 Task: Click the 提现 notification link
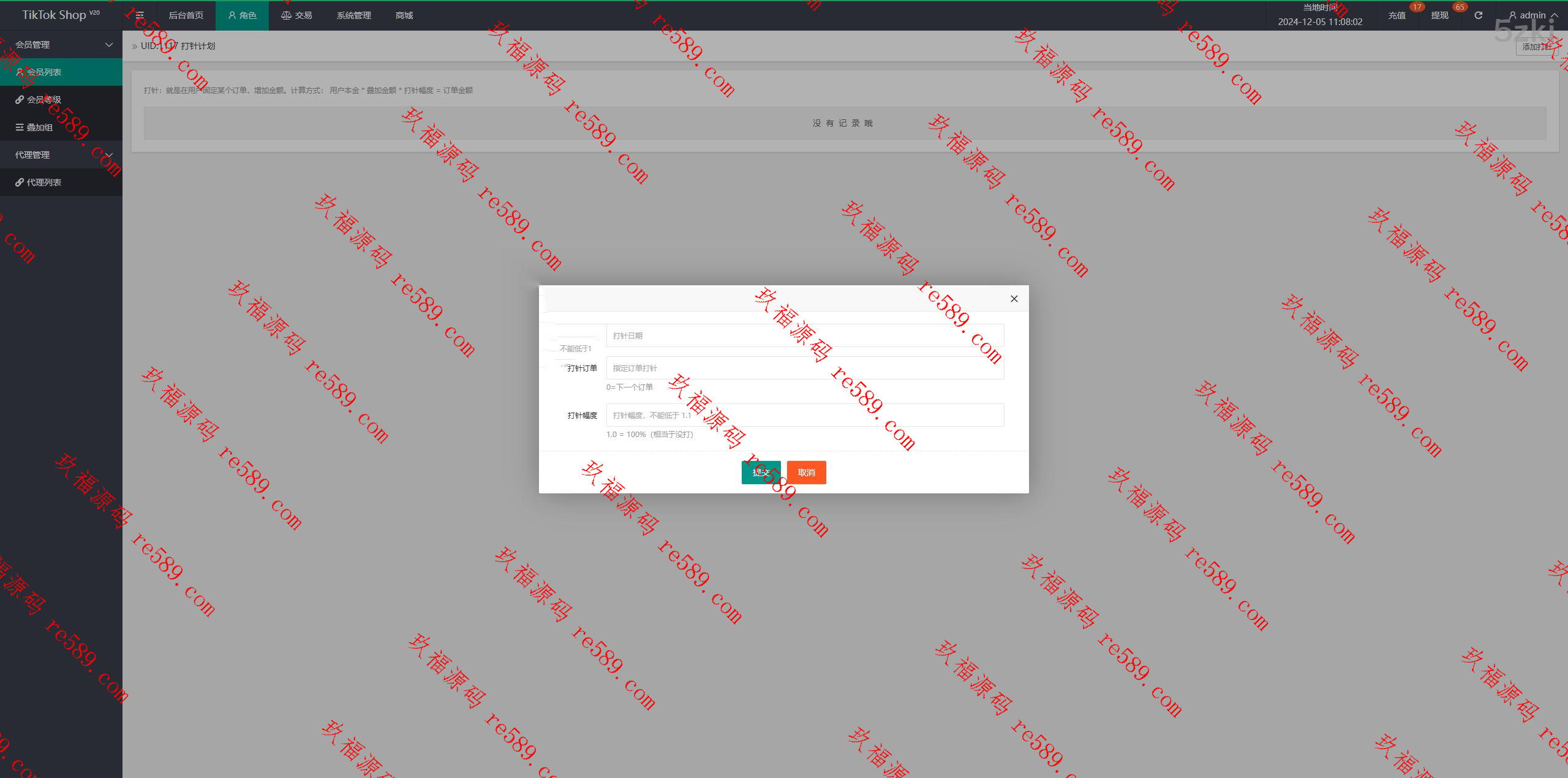[1439, 15]
